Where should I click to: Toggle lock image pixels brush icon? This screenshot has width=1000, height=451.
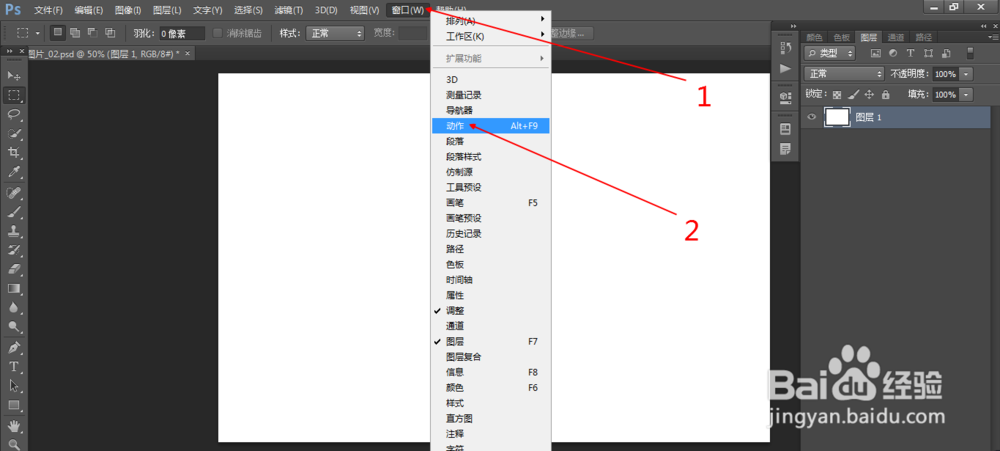[853, 94]
